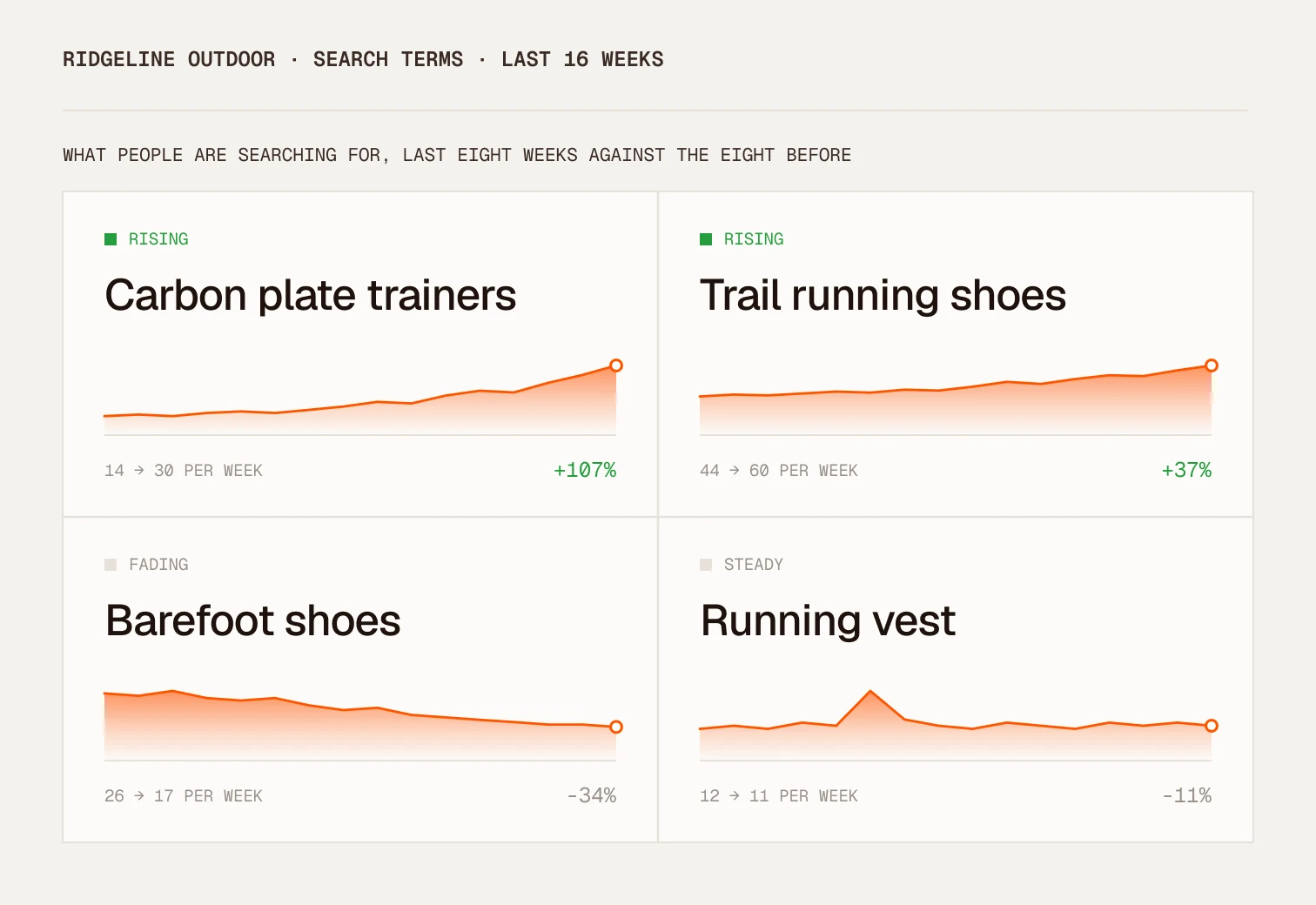Click the end-point marker on Carbon plate trainers sparkline

coord(616,365)
